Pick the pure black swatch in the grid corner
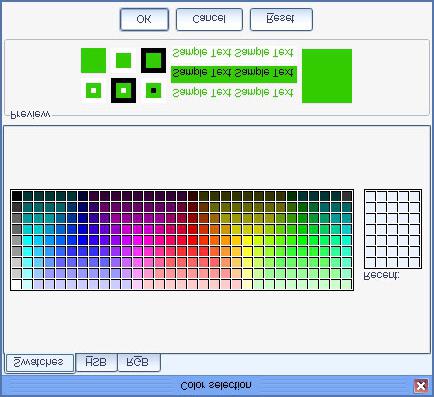The image size is (434, 397). (x=17, y=196)
